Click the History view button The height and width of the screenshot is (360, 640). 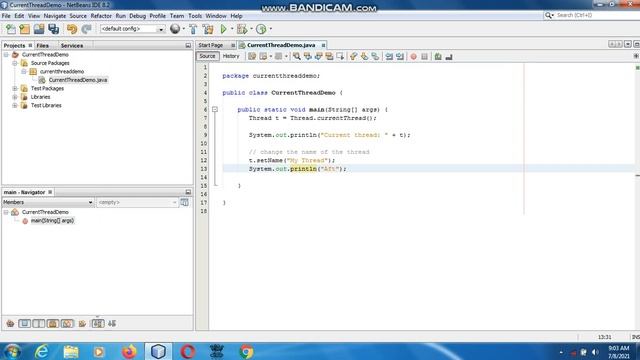[231, 56]
